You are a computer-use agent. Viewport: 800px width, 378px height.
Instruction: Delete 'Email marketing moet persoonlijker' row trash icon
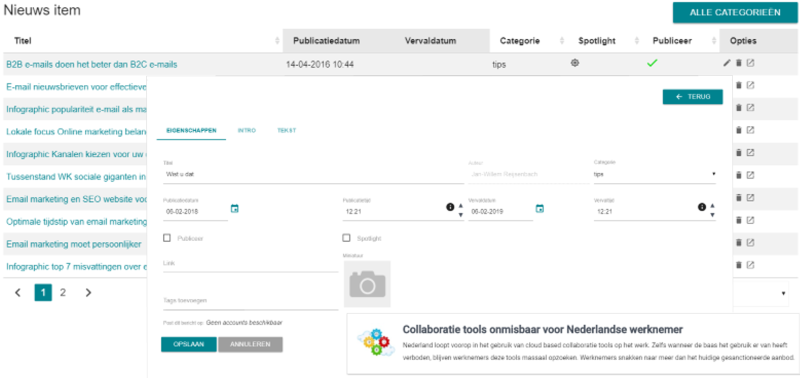pos(738,242)
